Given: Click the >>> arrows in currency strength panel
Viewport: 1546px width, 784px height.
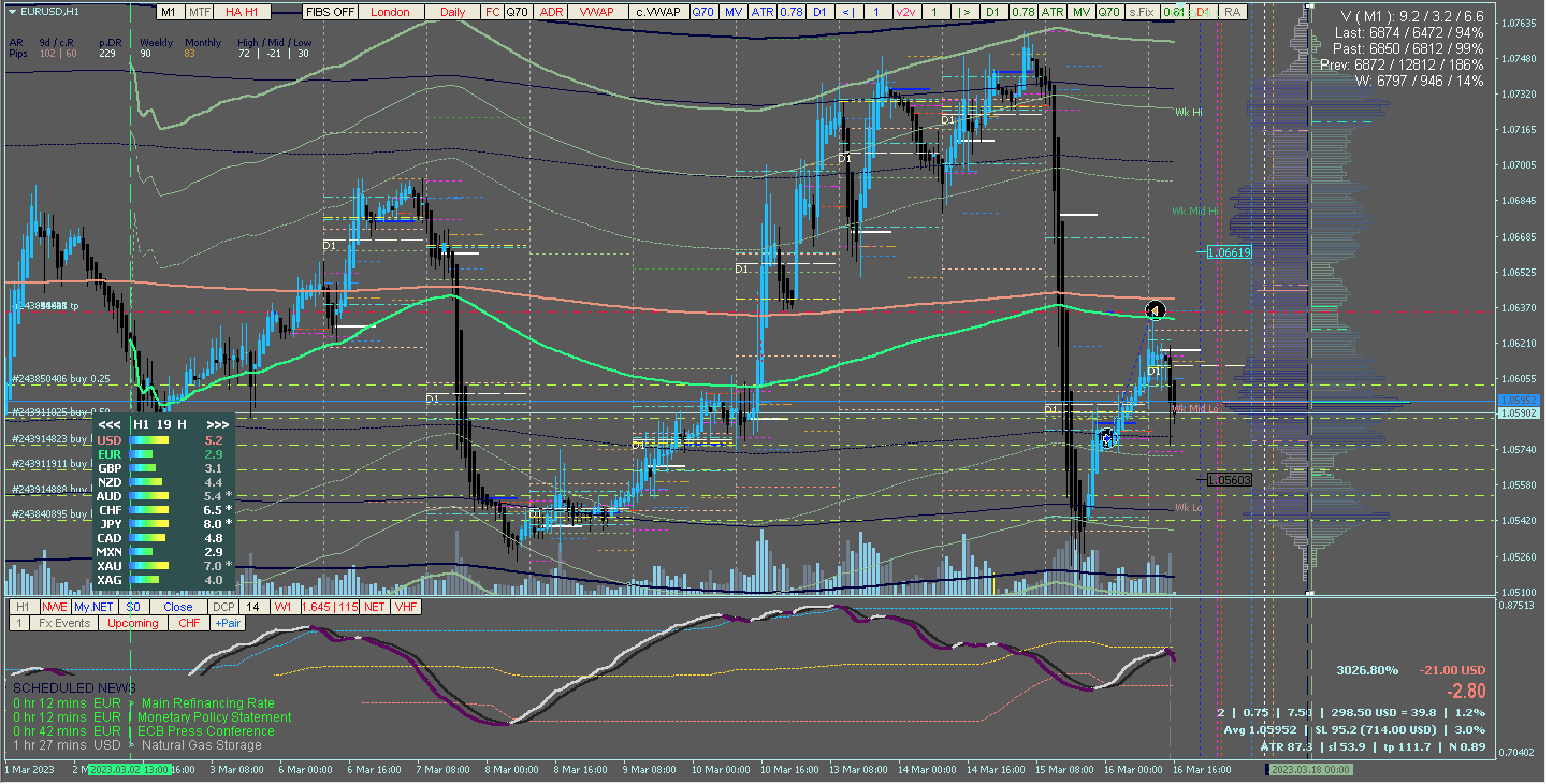Looking at the screenshot, I should click(x=217, y=425).
